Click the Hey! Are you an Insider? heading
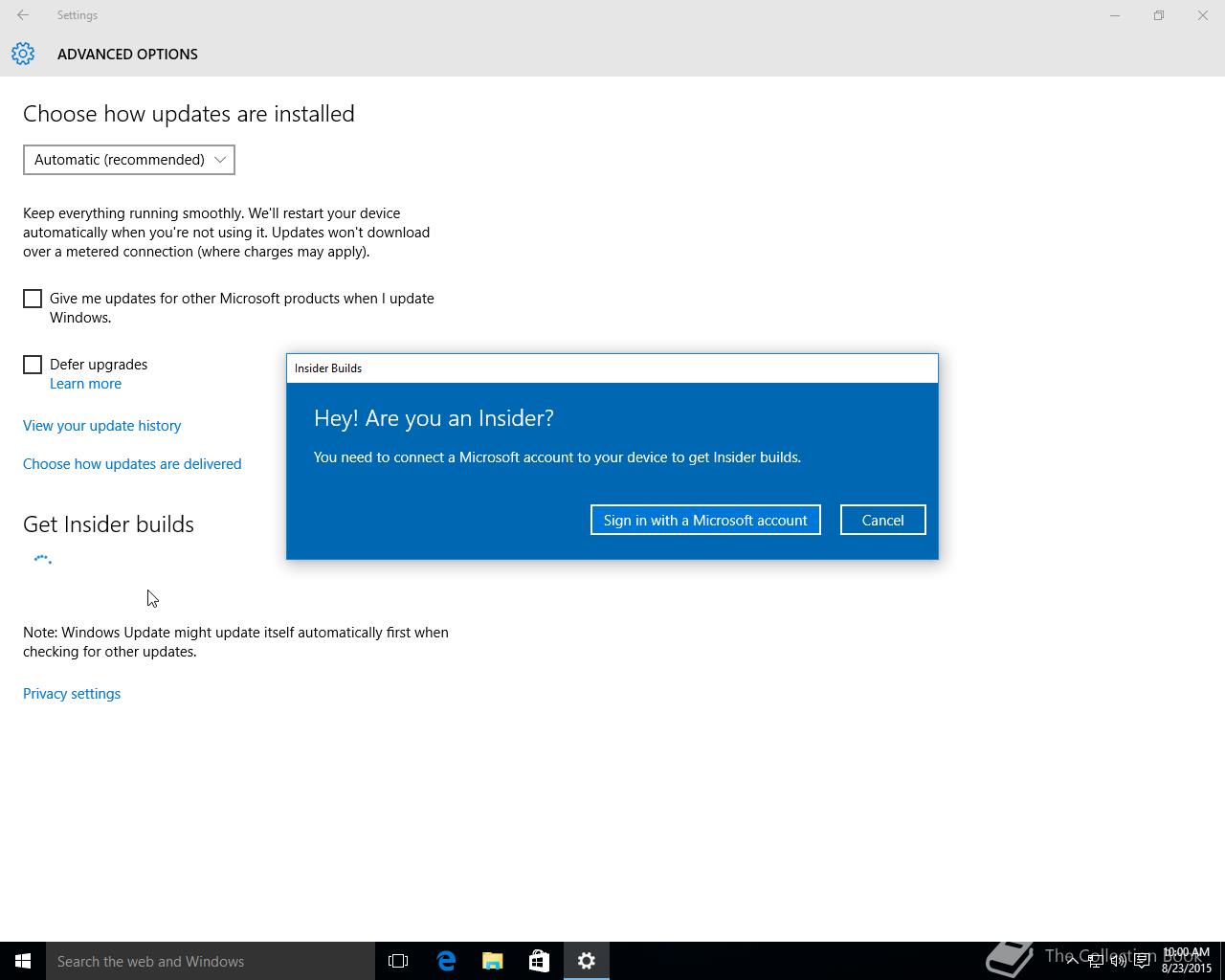This screenshot has width=1225, height=980. (434, 418)
